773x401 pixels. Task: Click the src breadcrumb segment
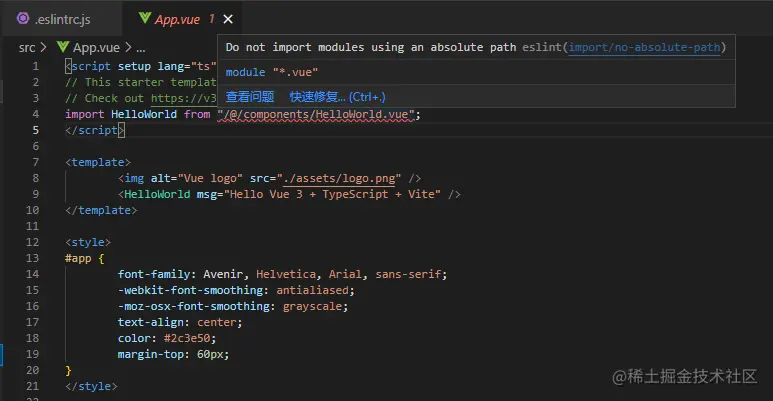pos(27,47)
